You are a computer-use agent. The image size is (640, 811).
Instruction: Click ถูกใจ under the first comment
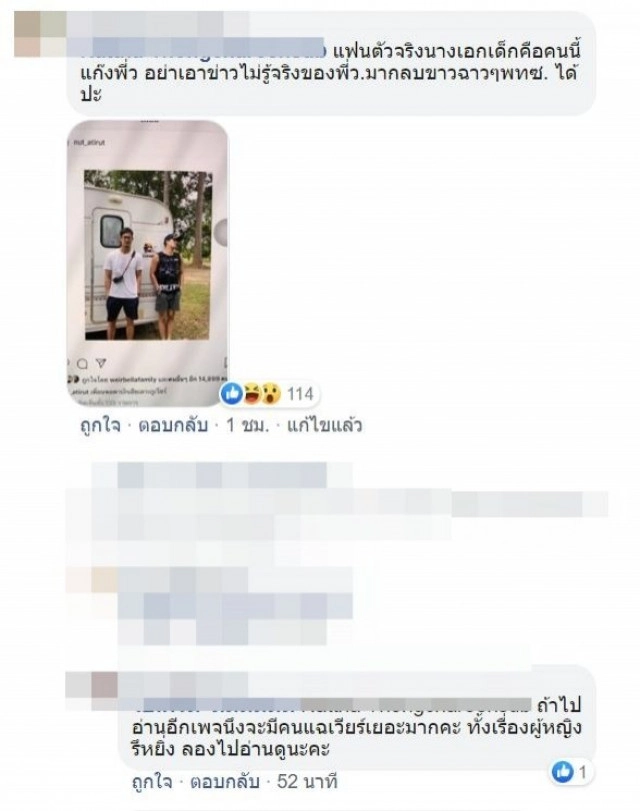(100, 426)
